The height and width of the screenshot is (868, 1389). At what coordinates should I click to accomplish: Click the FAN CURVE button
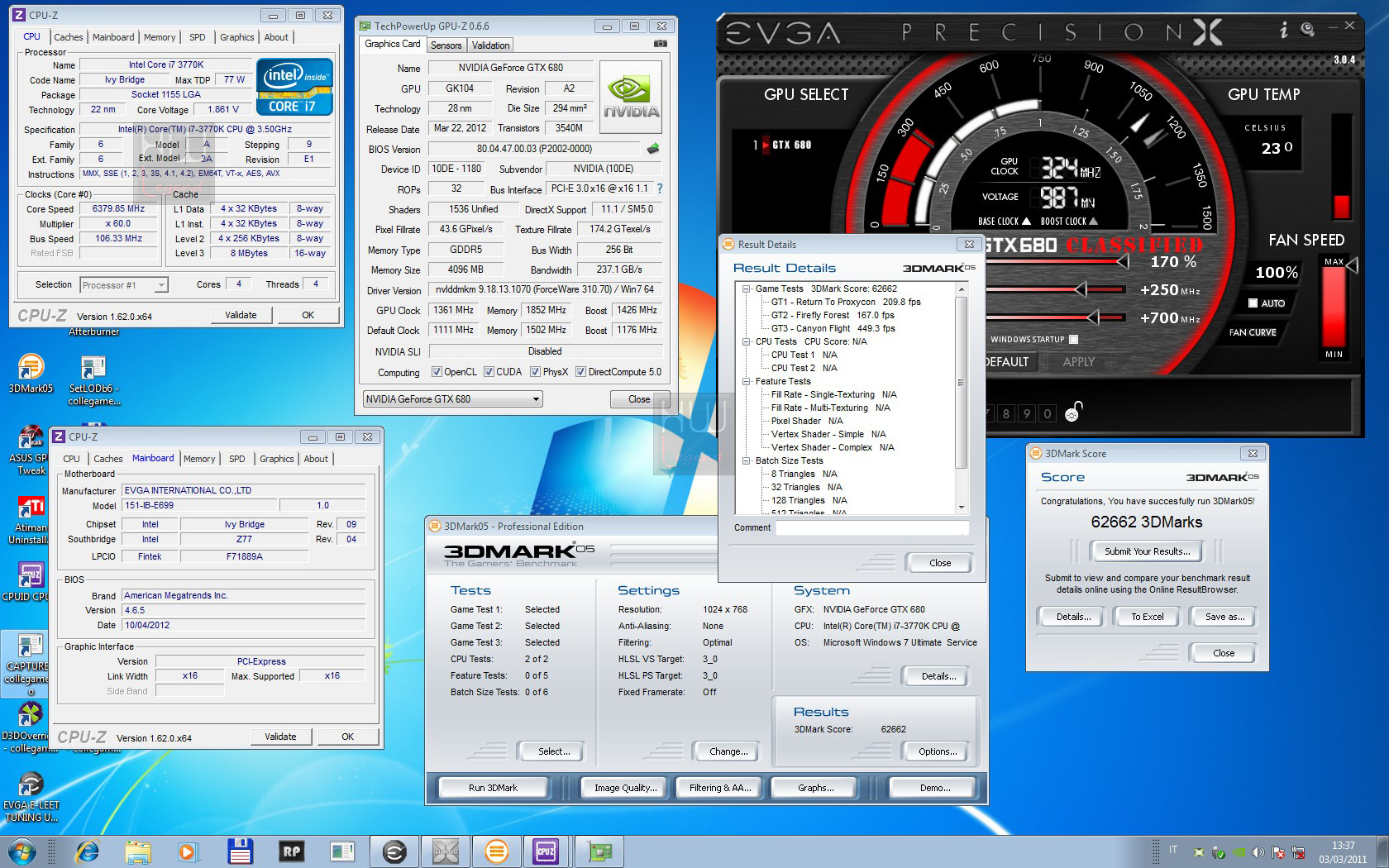coord(1253,332)
